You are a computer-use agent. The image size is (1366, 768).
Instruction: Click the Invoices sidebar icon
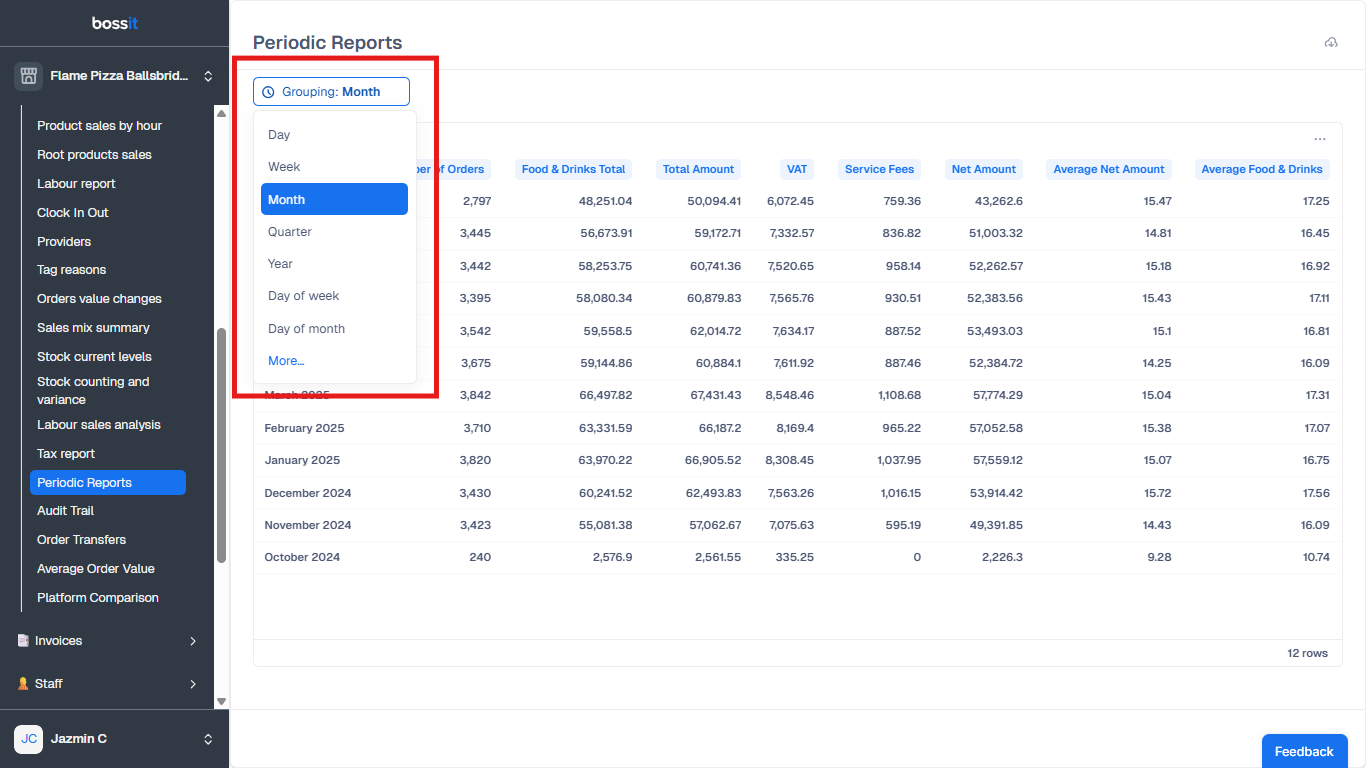tap(23, 641)
